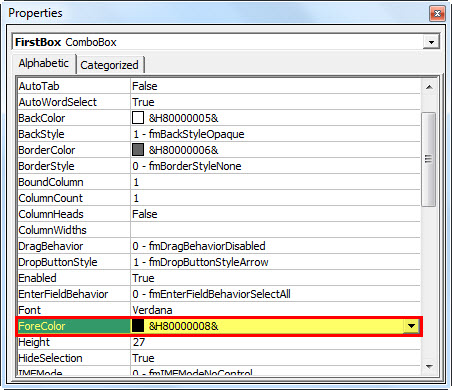Click the fmEnterFieldBehaviorSelectAll value
452x390 pixels.
pyautogui.click(x=211, y=294)
